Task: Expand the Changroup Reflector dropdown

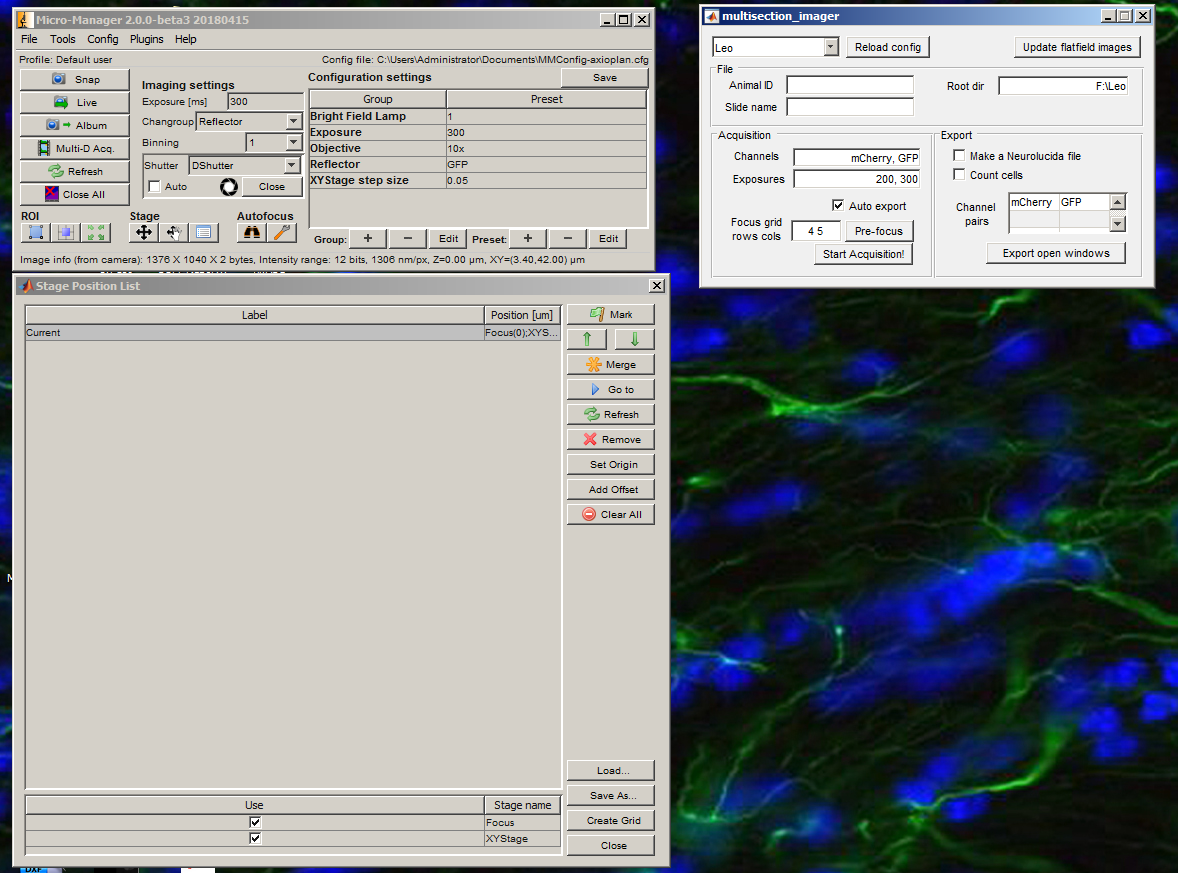Action: point(294,122)
